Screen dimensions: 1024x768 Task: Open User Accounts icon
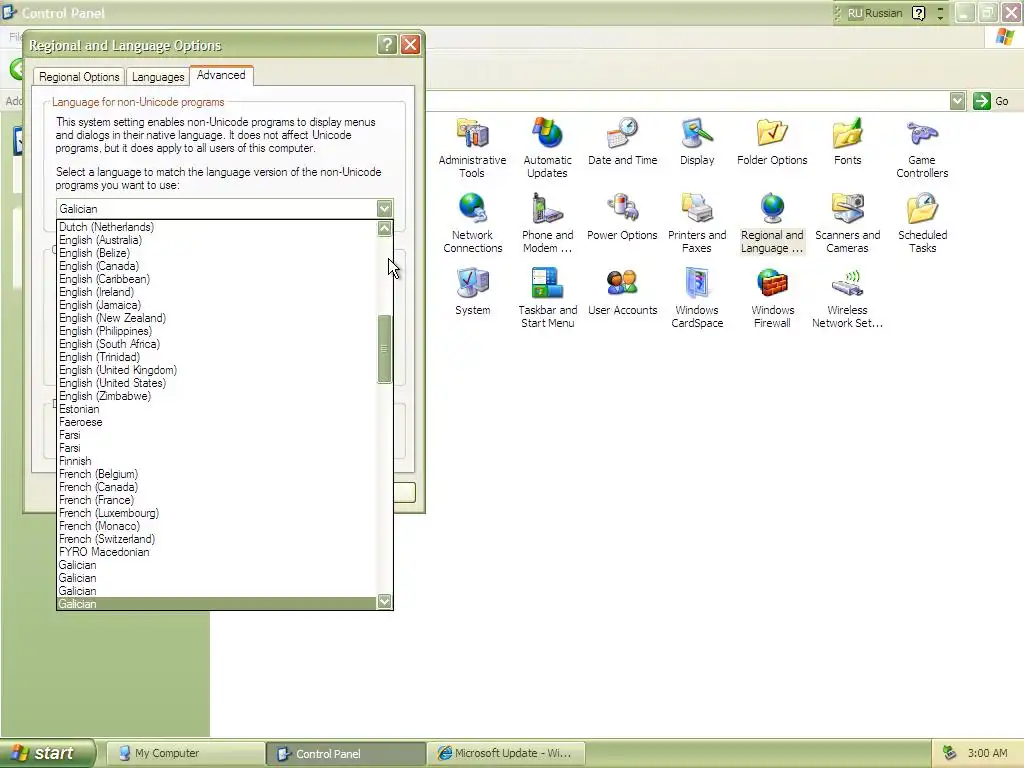click(622, 292)
